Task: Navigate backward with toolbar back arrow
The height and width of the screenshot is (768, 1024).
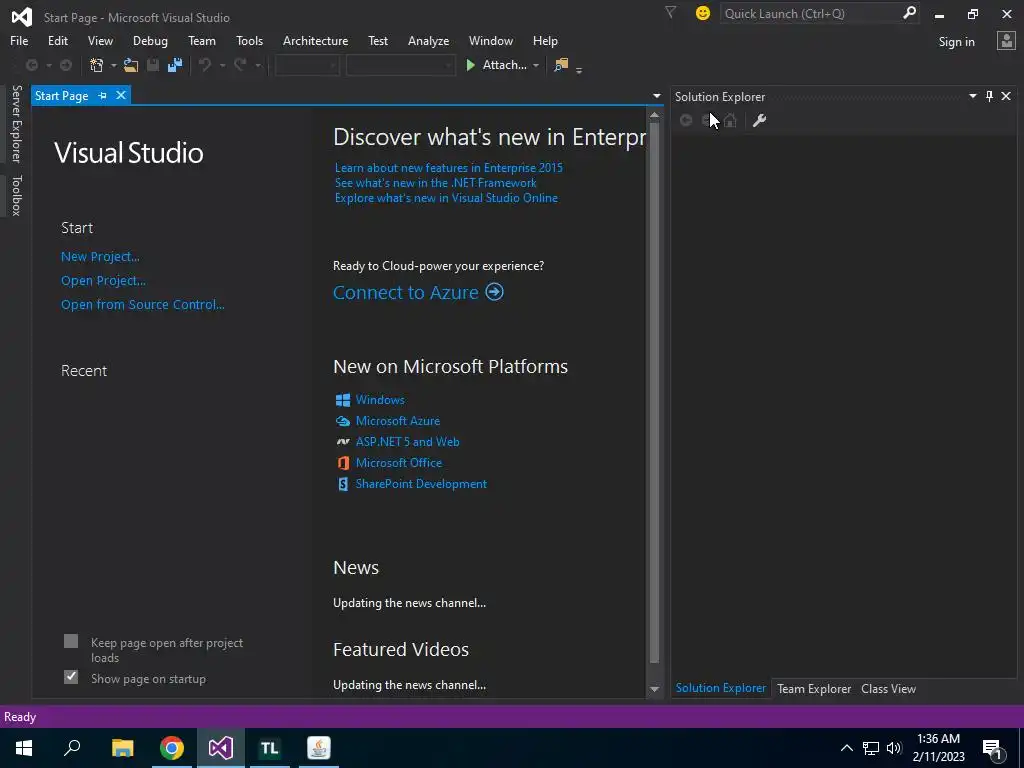Action: coord(31,65)
